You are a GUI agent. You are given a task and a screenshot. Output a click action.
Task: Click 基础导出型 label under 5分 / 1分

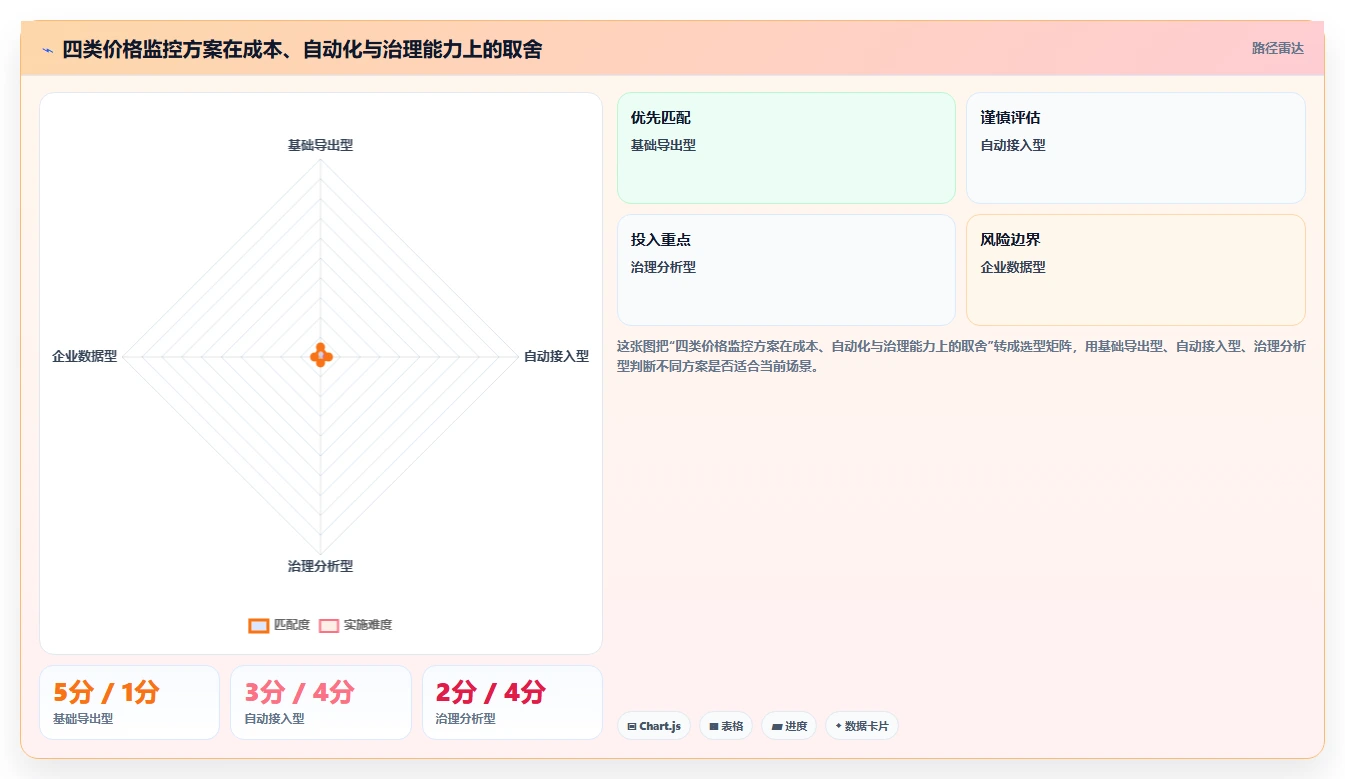tap(83, 719)
